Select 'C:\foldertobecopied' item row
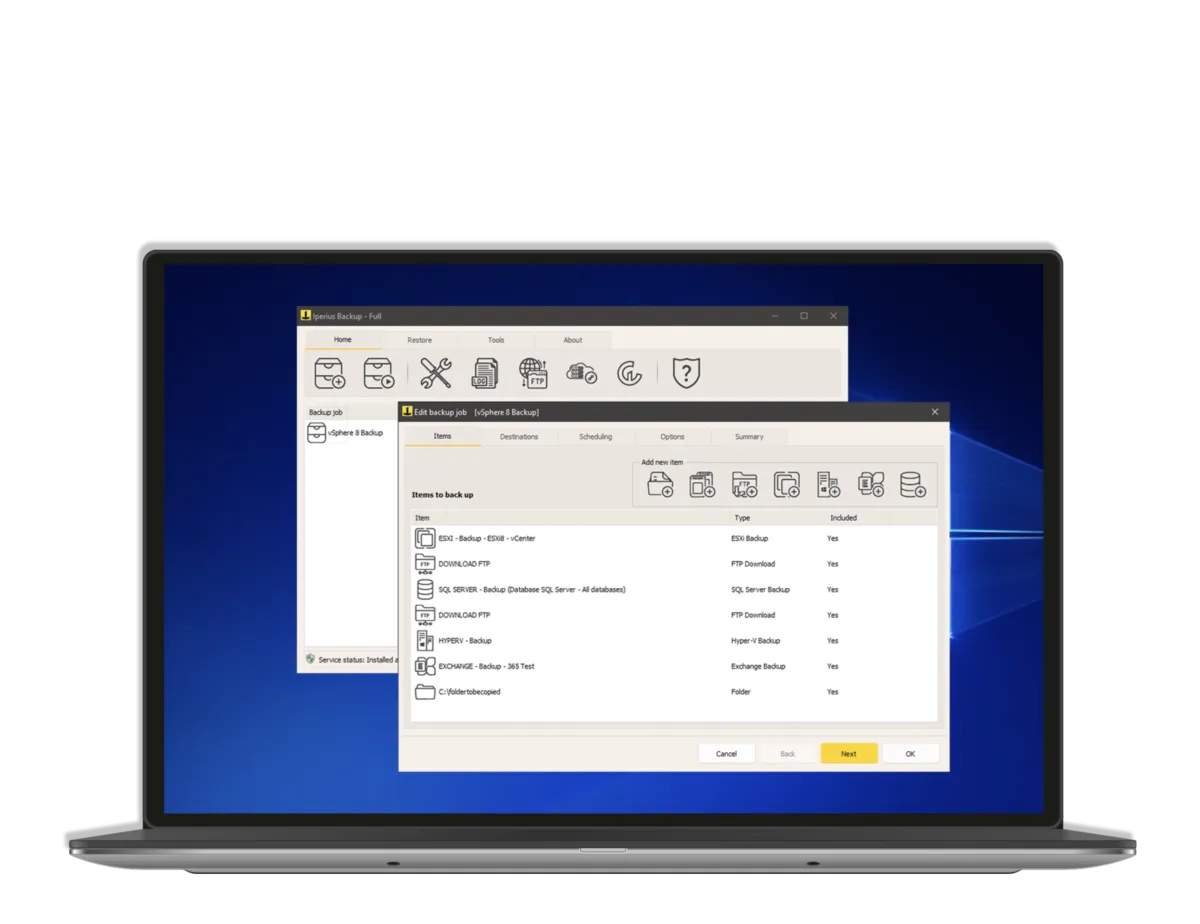This screenshot has height=924, width=1200. 675,692
